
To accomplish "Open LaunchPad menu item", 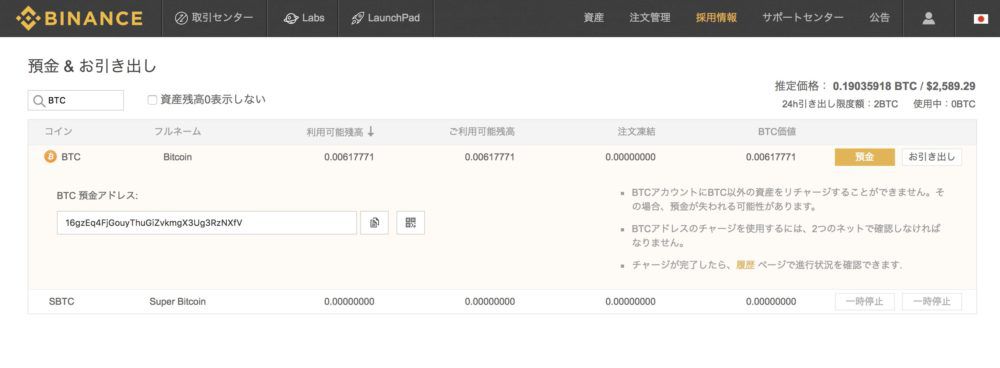I will click(385, 18).
